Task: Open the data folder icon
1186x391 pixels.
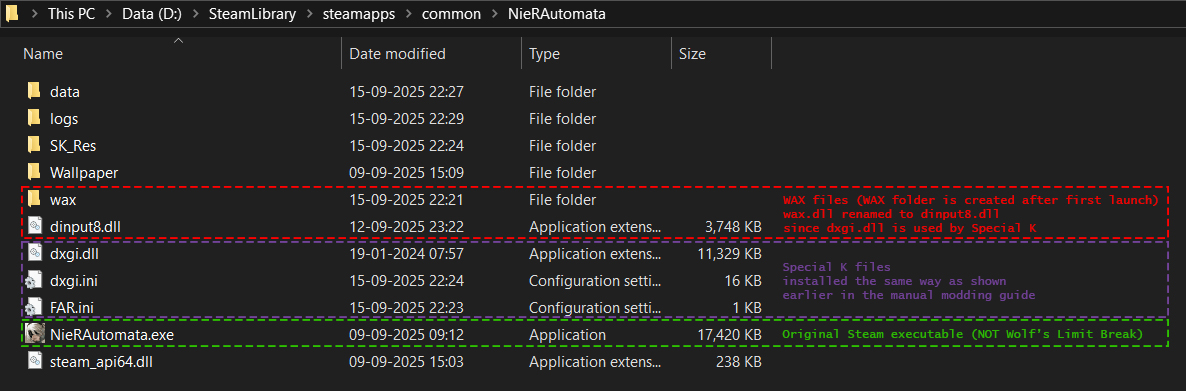Action: [33, 92]
